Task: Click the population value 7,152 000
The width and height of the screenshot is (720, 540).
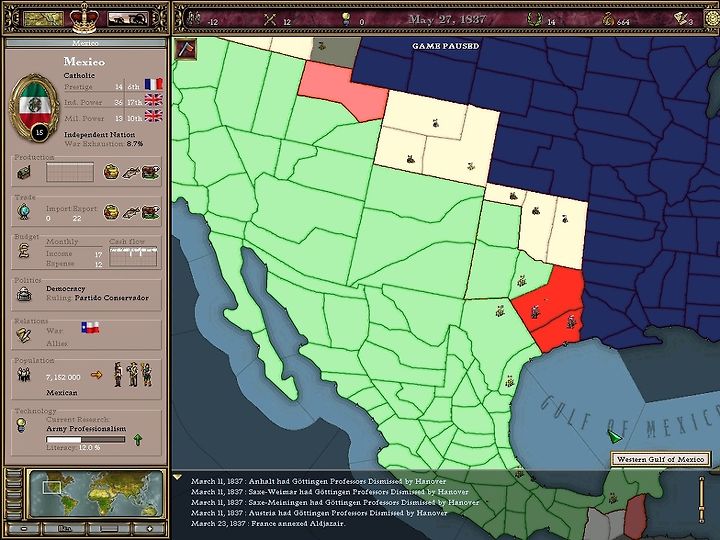Action: (63, 377)
